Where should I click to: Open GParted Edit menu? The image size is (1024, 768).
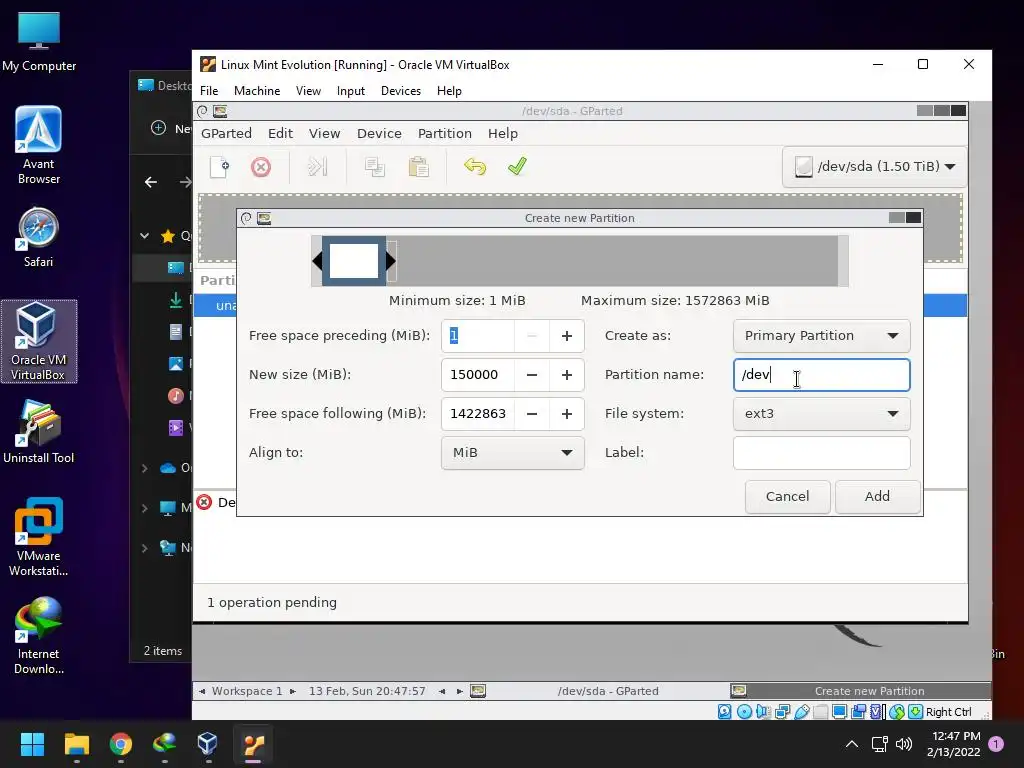[x=280, y=133]
